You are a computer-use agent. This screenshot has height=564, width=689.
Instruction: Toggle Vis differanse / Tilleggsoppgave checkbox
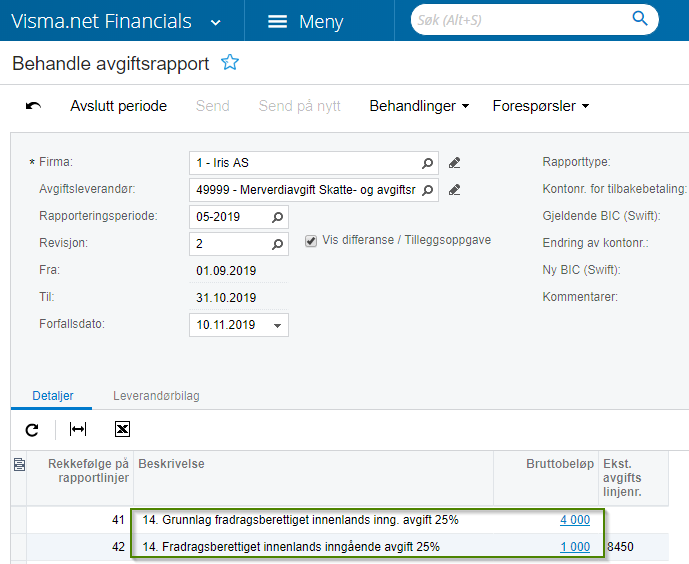click(311, 241)
